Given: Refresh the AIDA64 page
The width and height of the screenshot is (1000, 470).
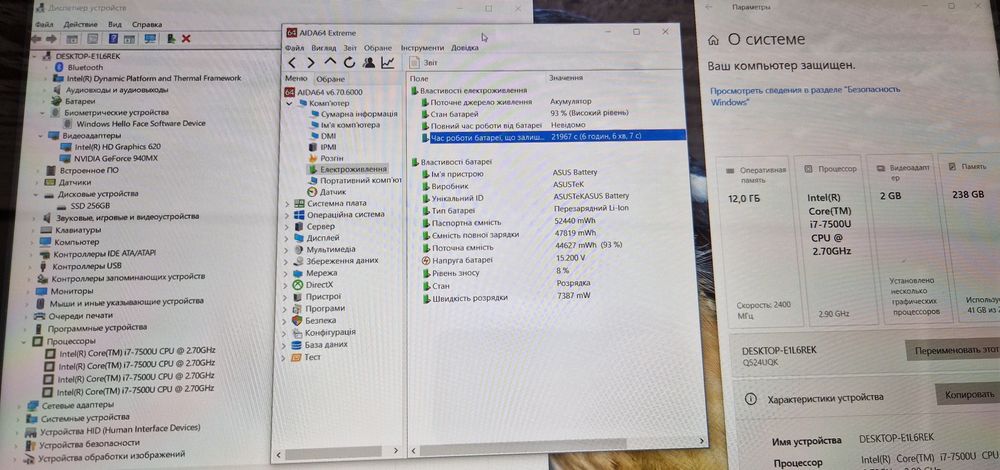Looking at the screenshot, I should 349,62.
